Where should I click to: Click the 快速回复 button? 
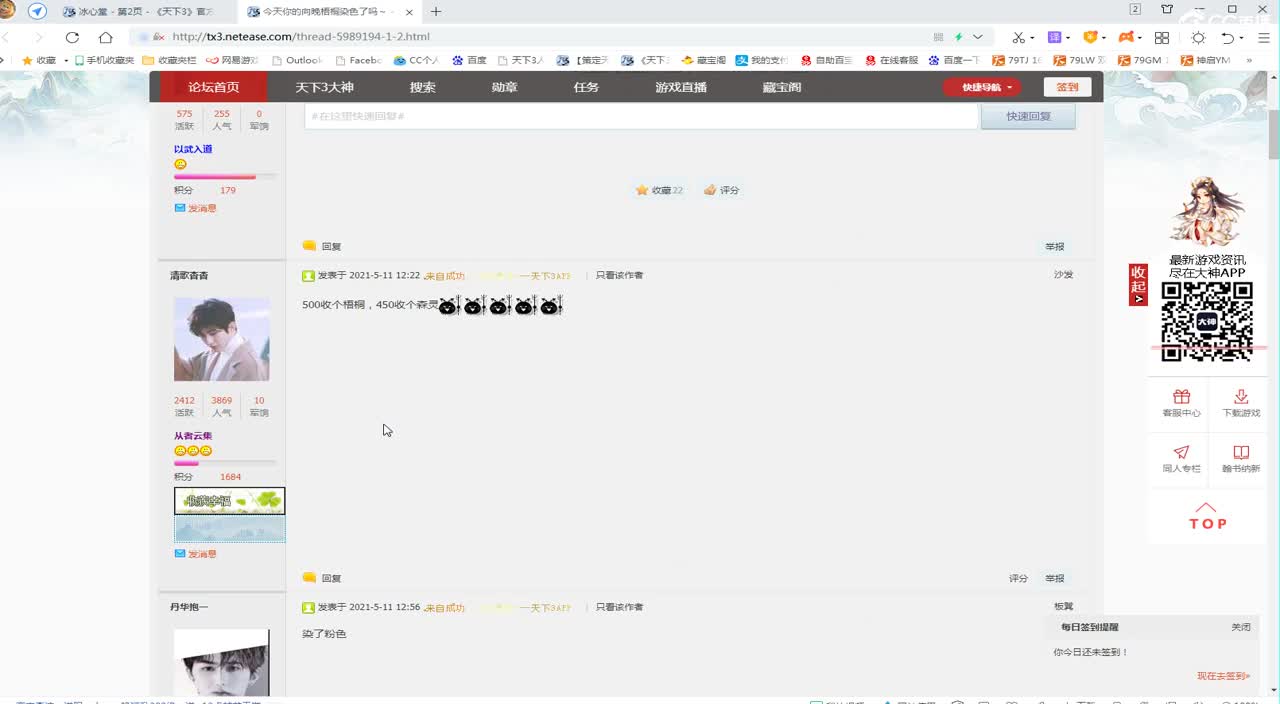tap(1027, 116)
